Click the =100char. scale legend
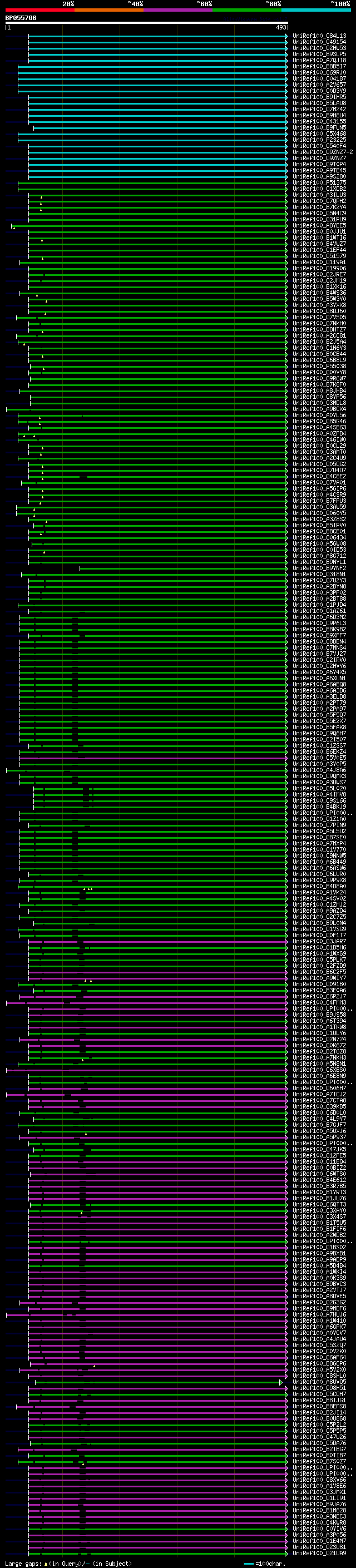 click(x=264, y=1563)
